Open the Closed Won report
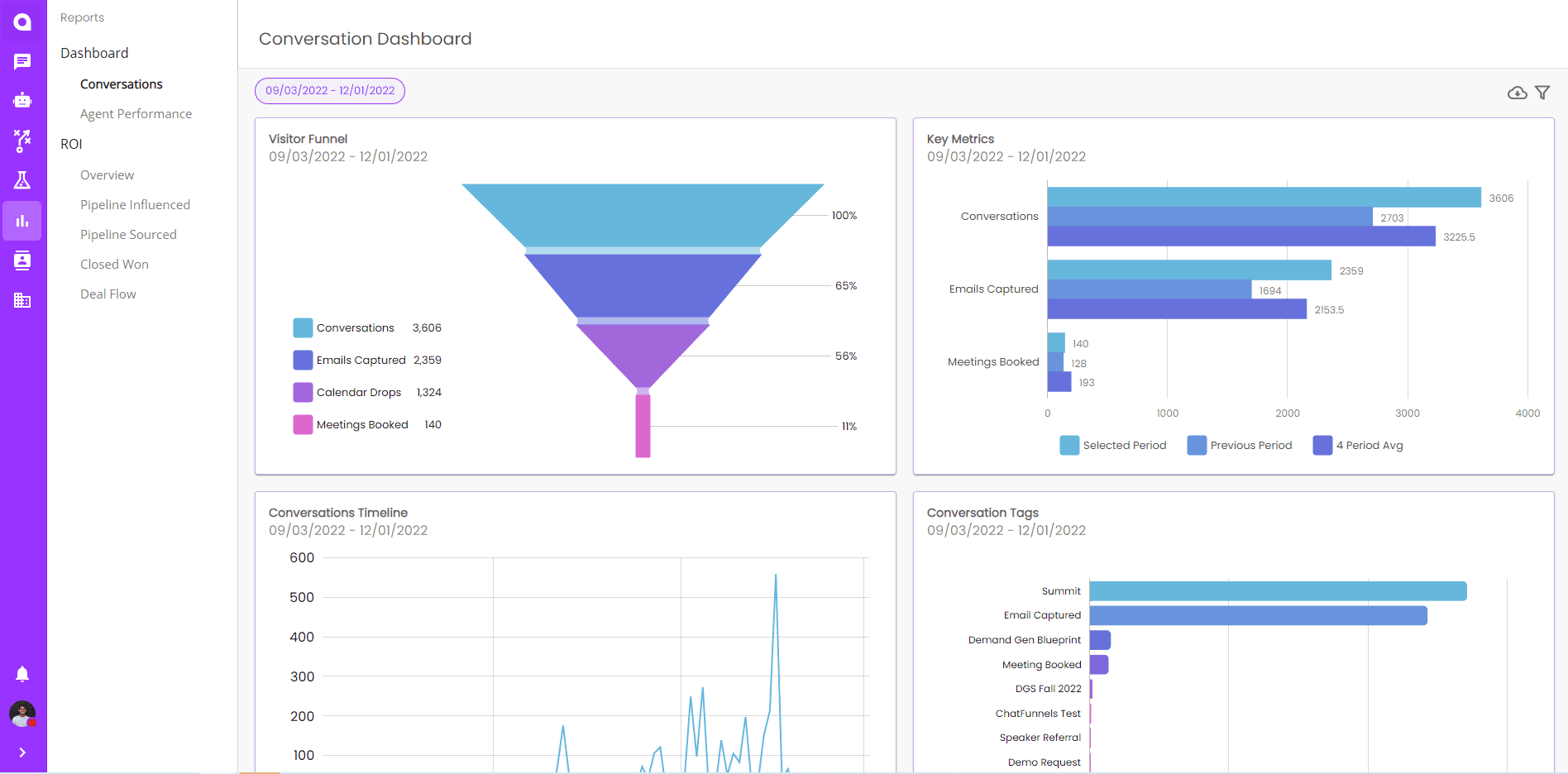The width and height of the screenshot is (1568, 774). [x=114, y=264]
